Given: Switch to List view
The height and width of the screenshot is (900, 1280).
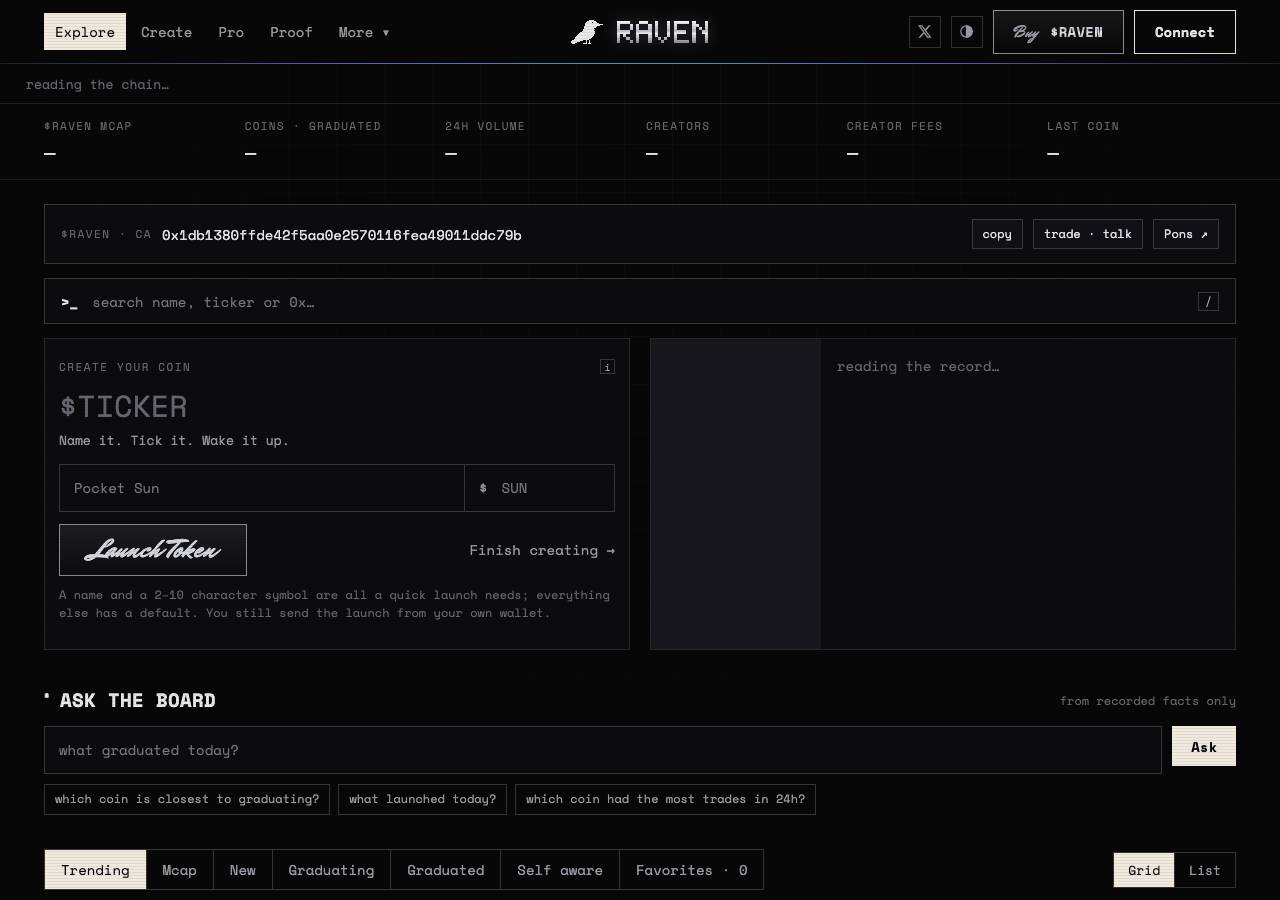Looking at the screenshot, I should [x=1205, y=870].
